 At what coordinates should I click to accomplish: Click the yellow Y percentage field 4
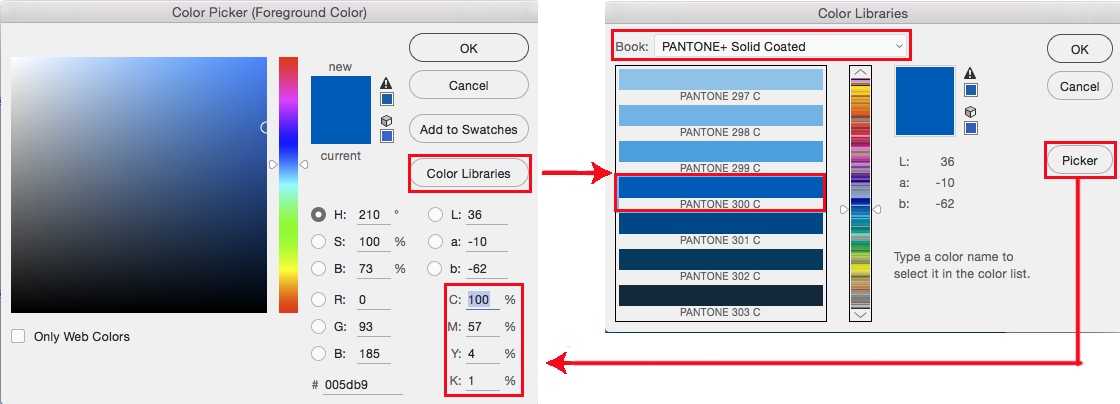[482, 354]
